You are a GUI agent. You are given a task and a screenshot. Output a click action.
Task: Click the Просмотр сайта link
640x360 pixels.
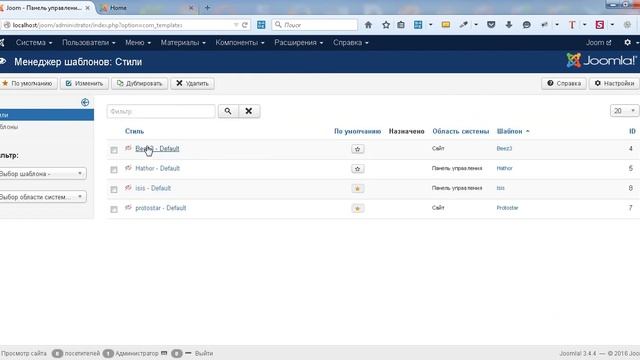(x=24, y=353)
